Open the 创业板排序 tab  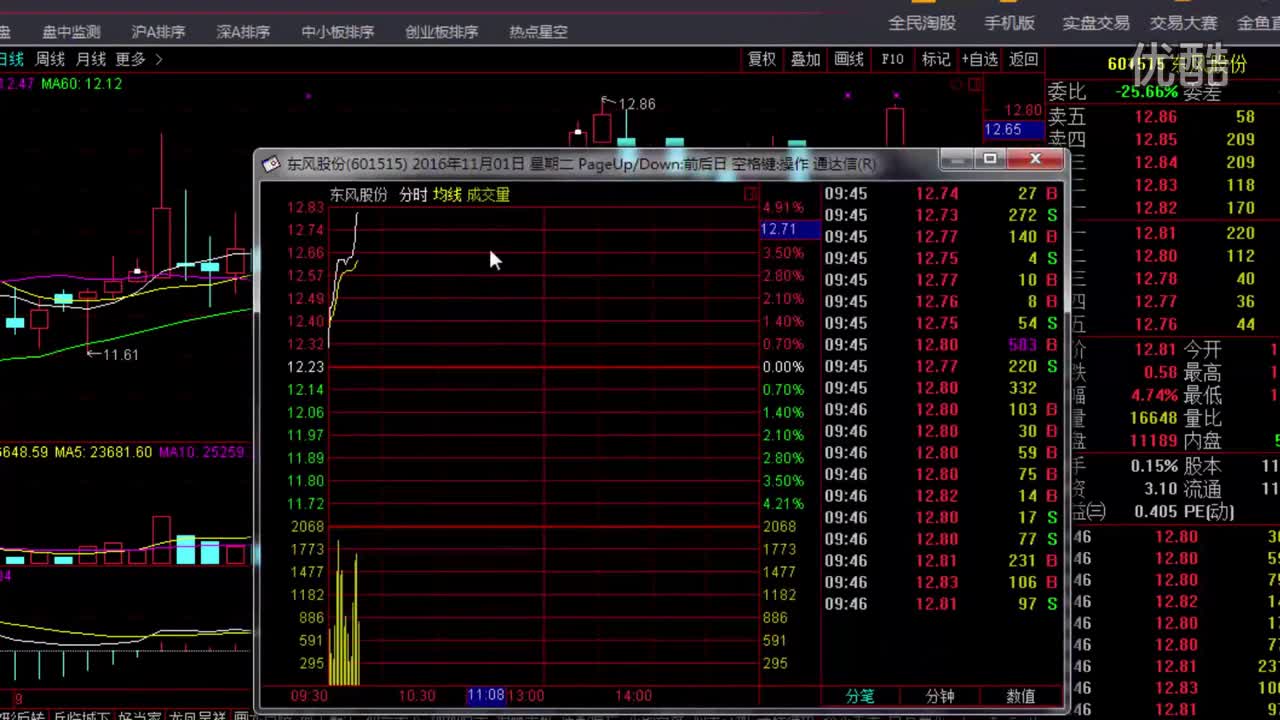pyautogui.click(x=441, y=32)
